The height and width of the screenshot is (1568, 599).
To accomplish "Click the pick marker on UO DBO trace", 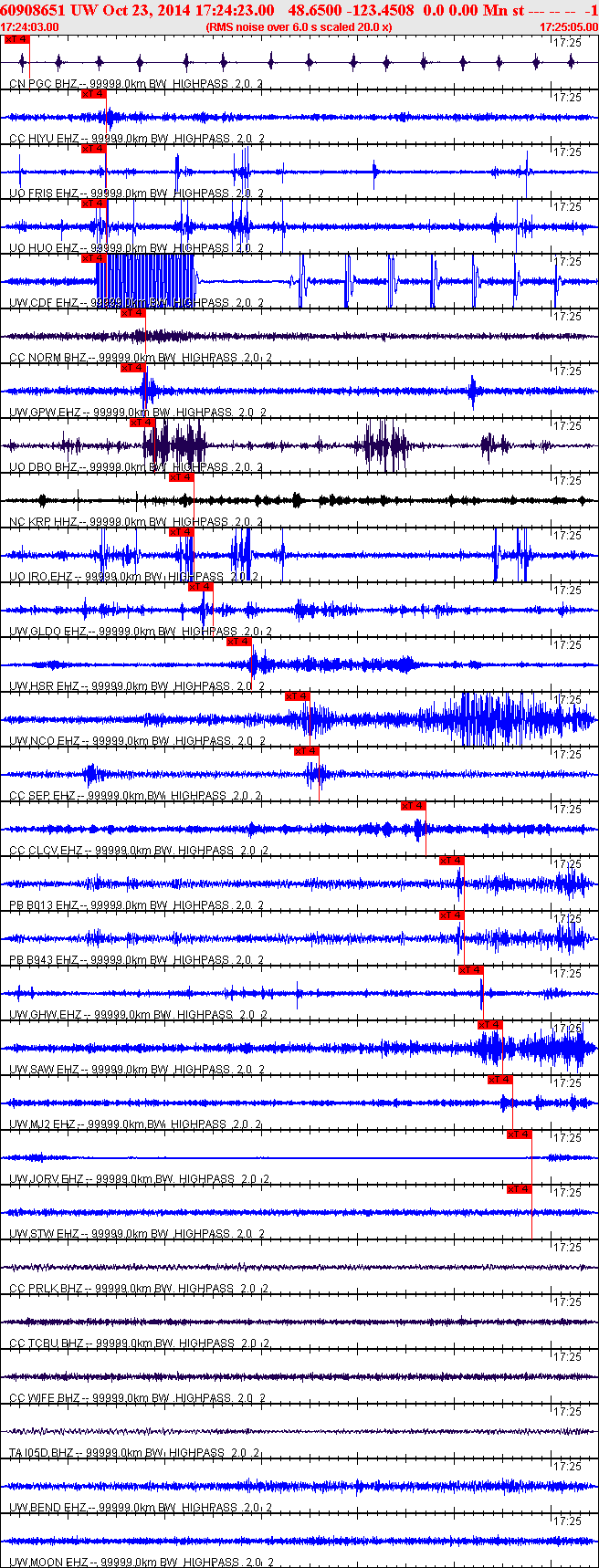I will pos(142,423).
